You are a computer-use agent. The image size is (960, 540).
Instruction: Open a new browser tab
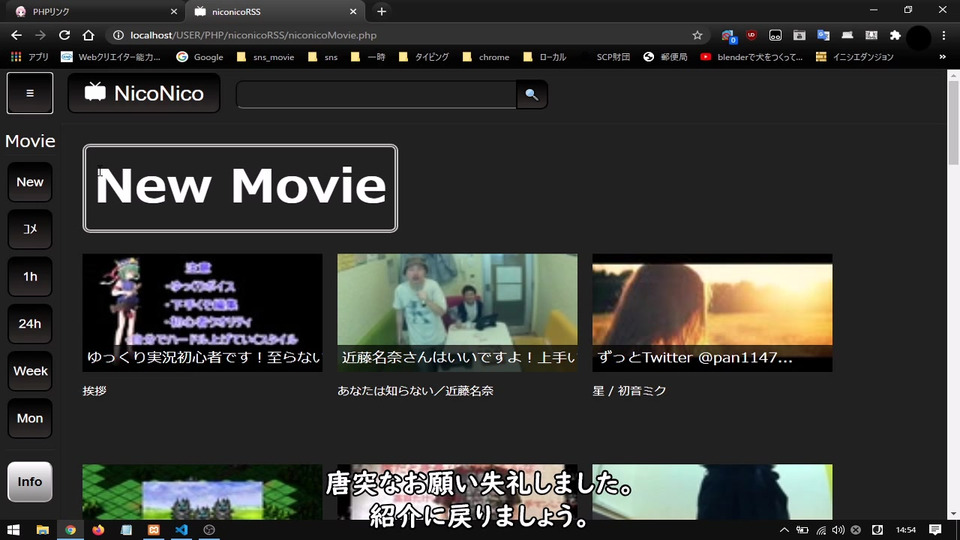tap(381, 12)
